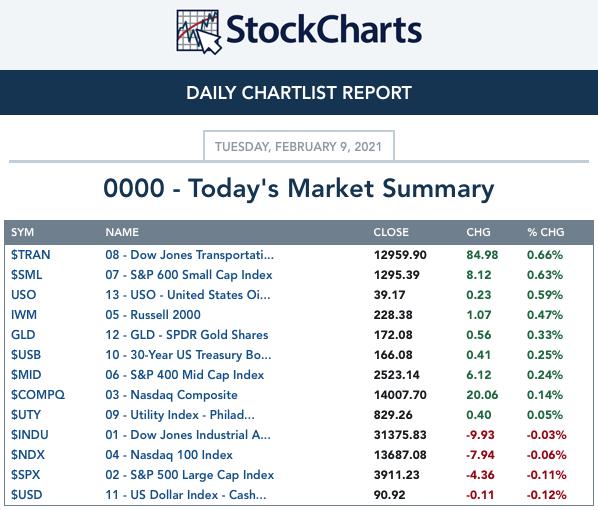The height and width of the screenshot is (510, 598).
Task: Open S&P 600 Small Cap Index chart
Action: point(189,275)
